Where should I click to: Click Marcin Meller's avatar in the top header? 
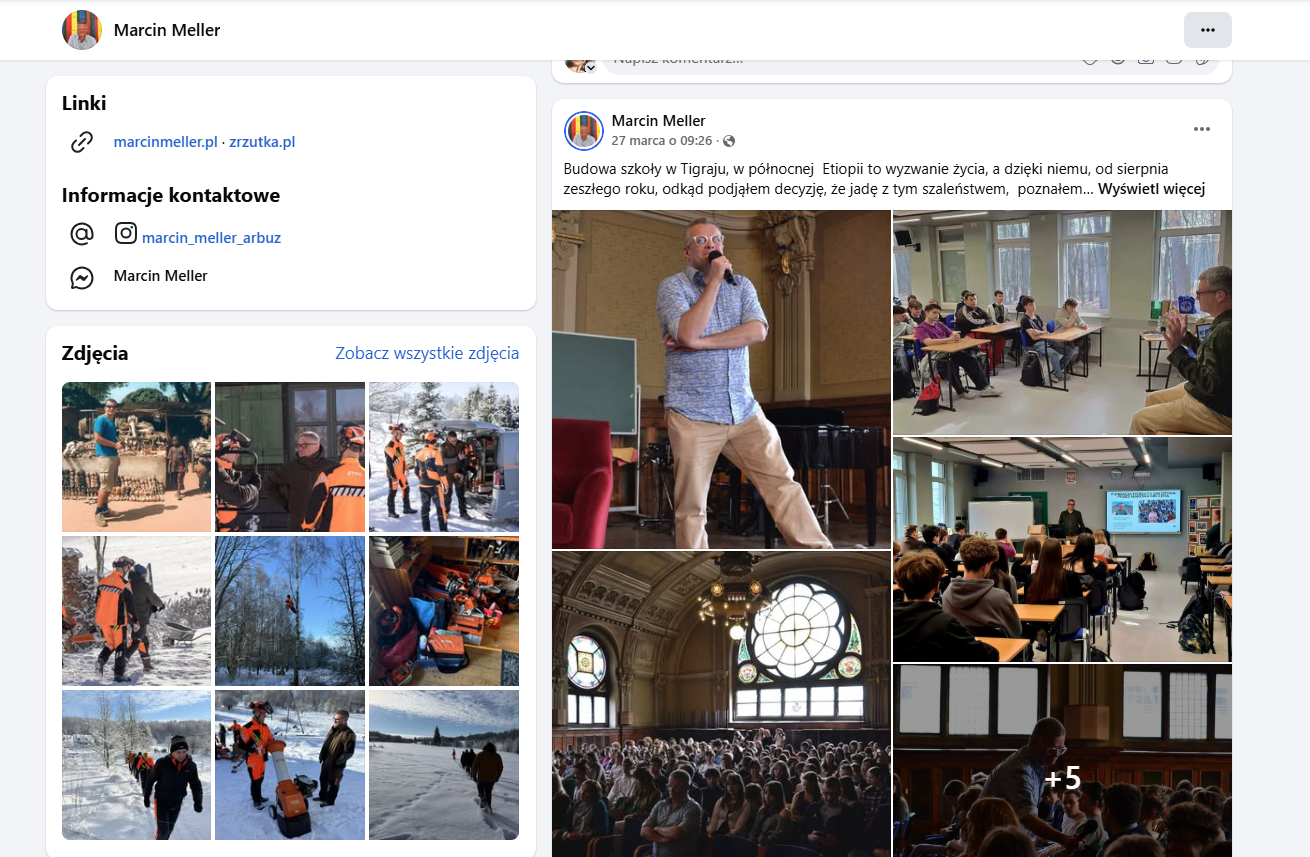click(82, 30)
